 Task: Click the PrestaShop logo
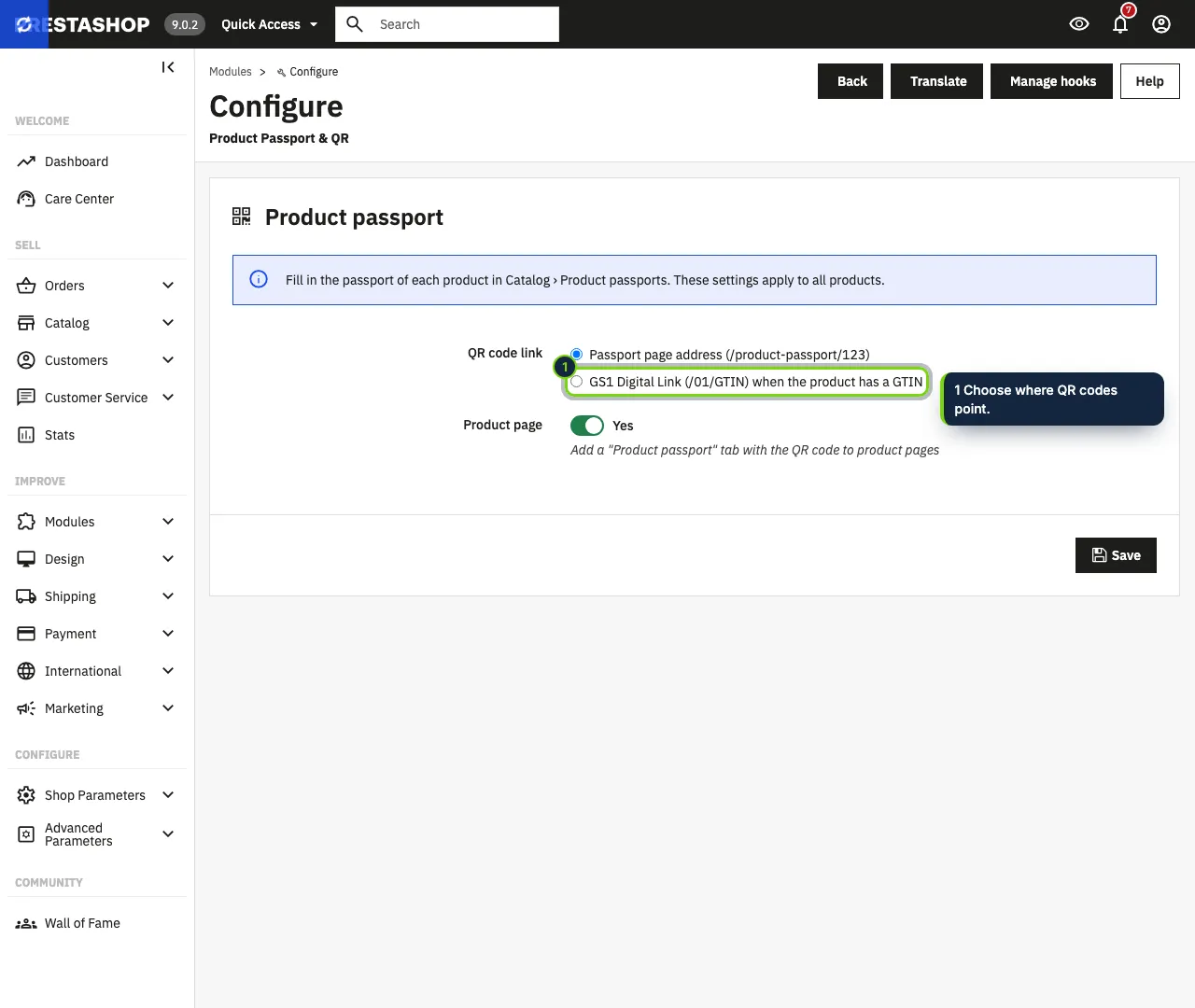pyautogui.click(x=82, y=24)
